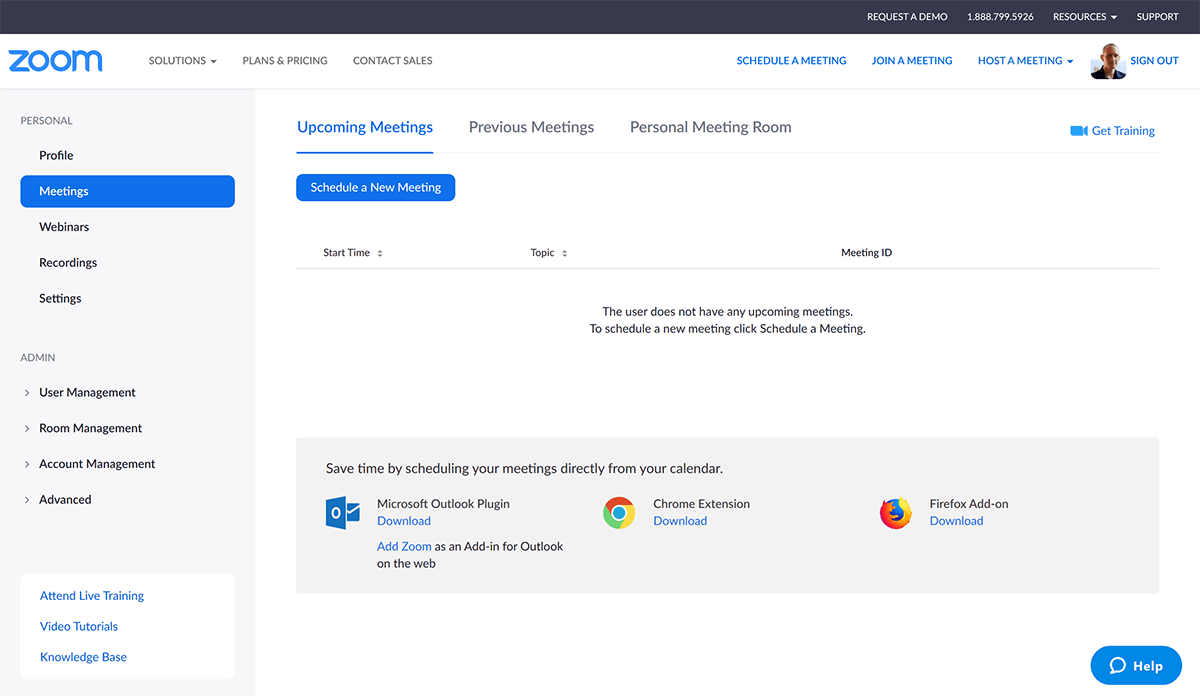Click the Zoom logo

[x=55, y=60]
